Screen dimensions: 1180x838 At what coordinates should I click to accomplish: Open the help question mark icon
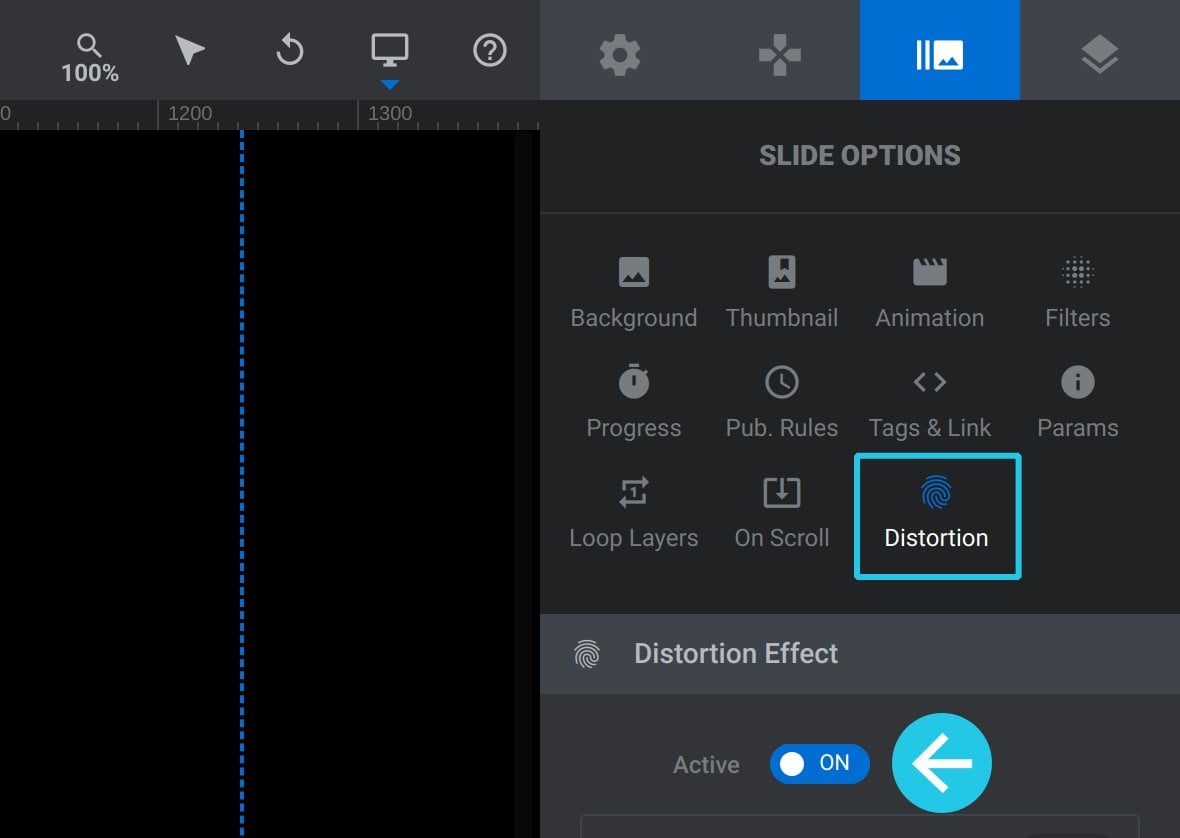(x=490, y=50)
